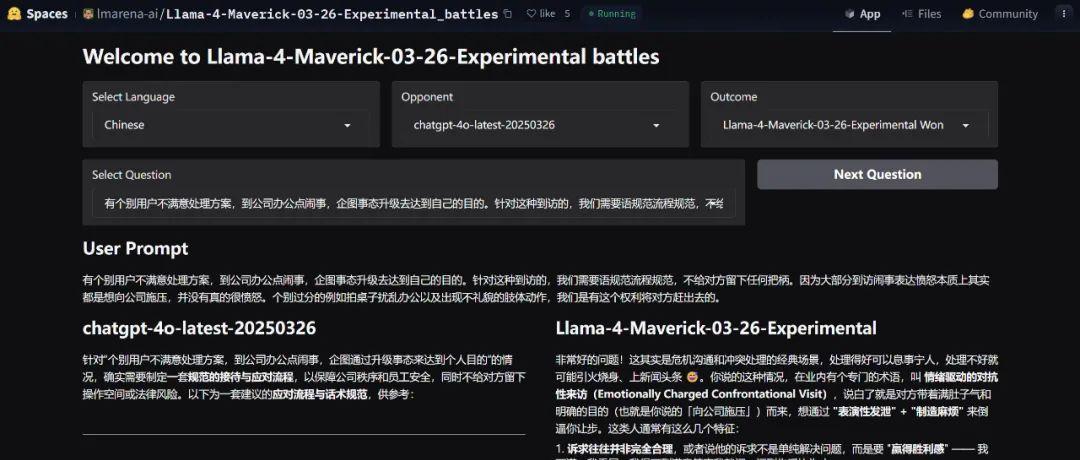Expand the Opponent dropdown arrow

tap(656, 125)
